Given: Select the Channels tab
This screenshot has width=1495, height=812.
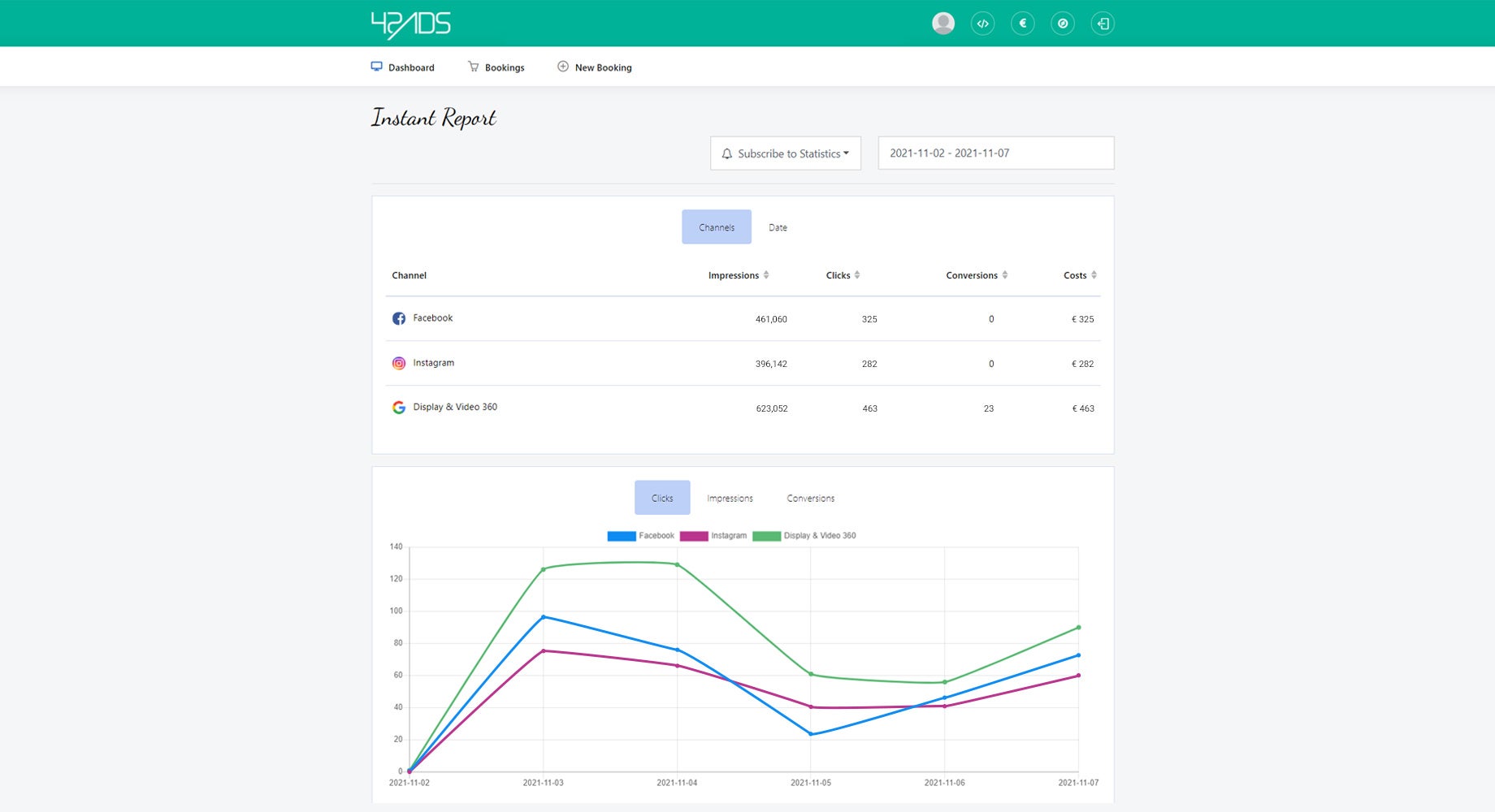Looking at the screenshot, I should [x=717, y=227].
